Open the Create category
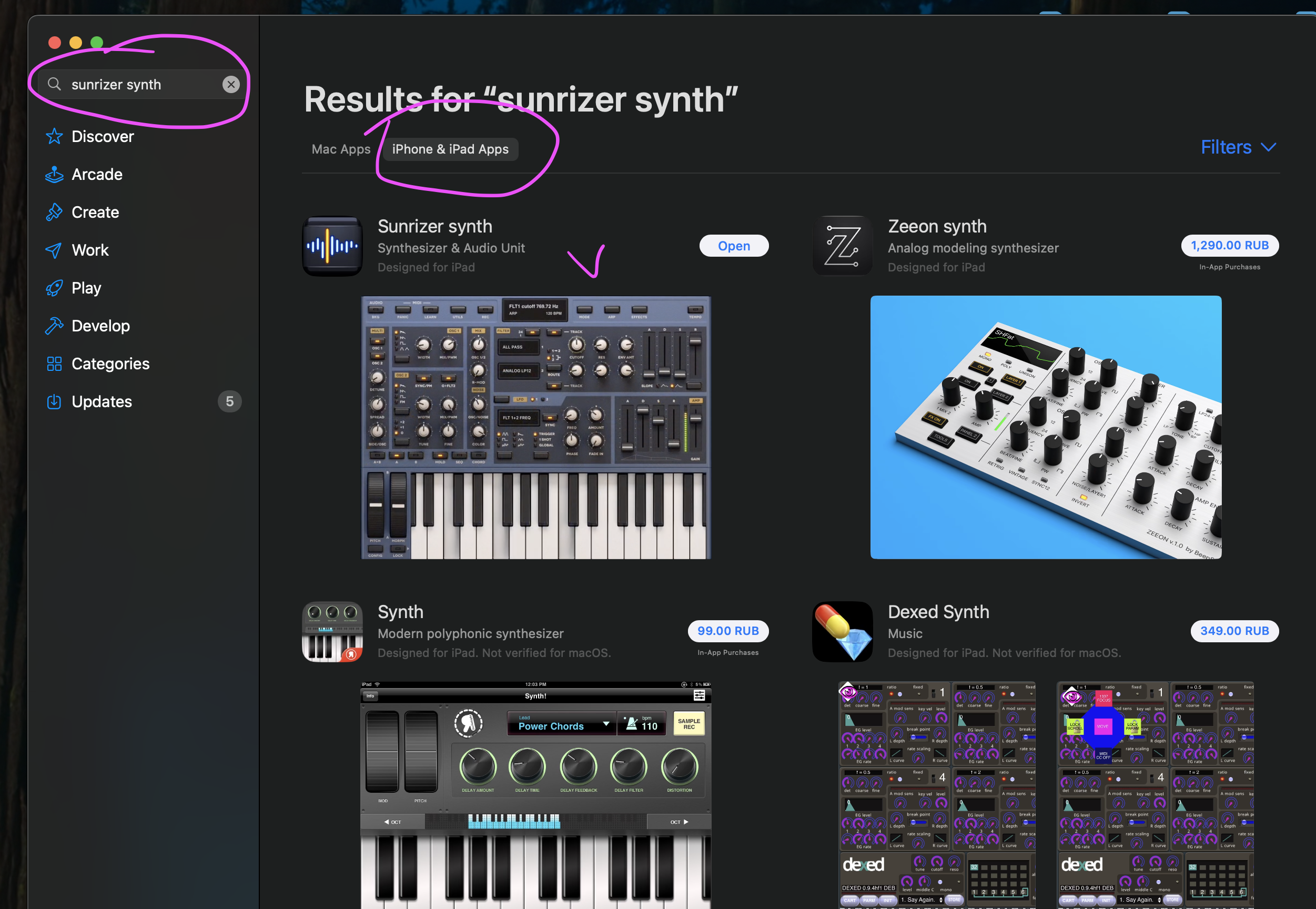The width and height of the screenshot is (1316, 909). (x=95, y=212)
